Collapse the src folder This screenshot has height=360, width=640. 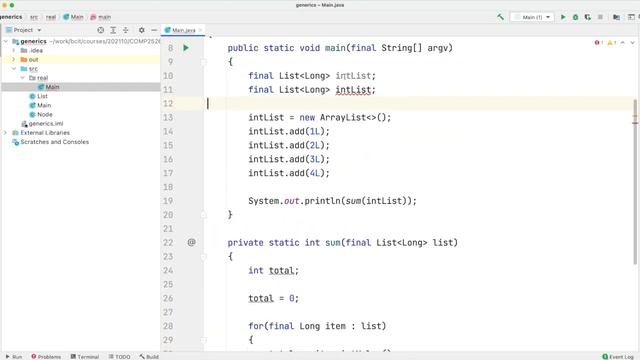[x=14, y=69]
